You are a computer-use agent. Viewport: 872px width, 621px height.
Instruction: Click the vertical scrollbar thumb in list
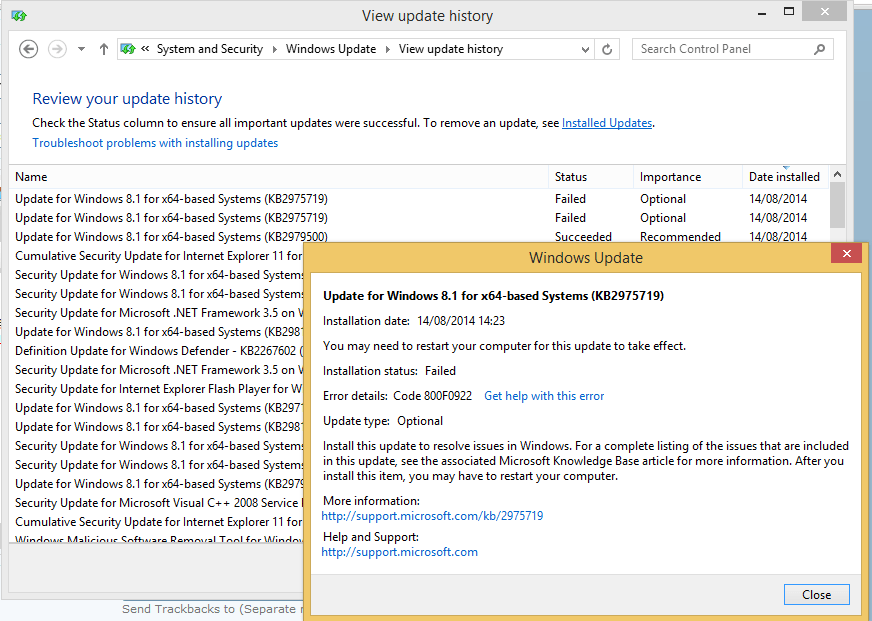[x=838, y=205]
